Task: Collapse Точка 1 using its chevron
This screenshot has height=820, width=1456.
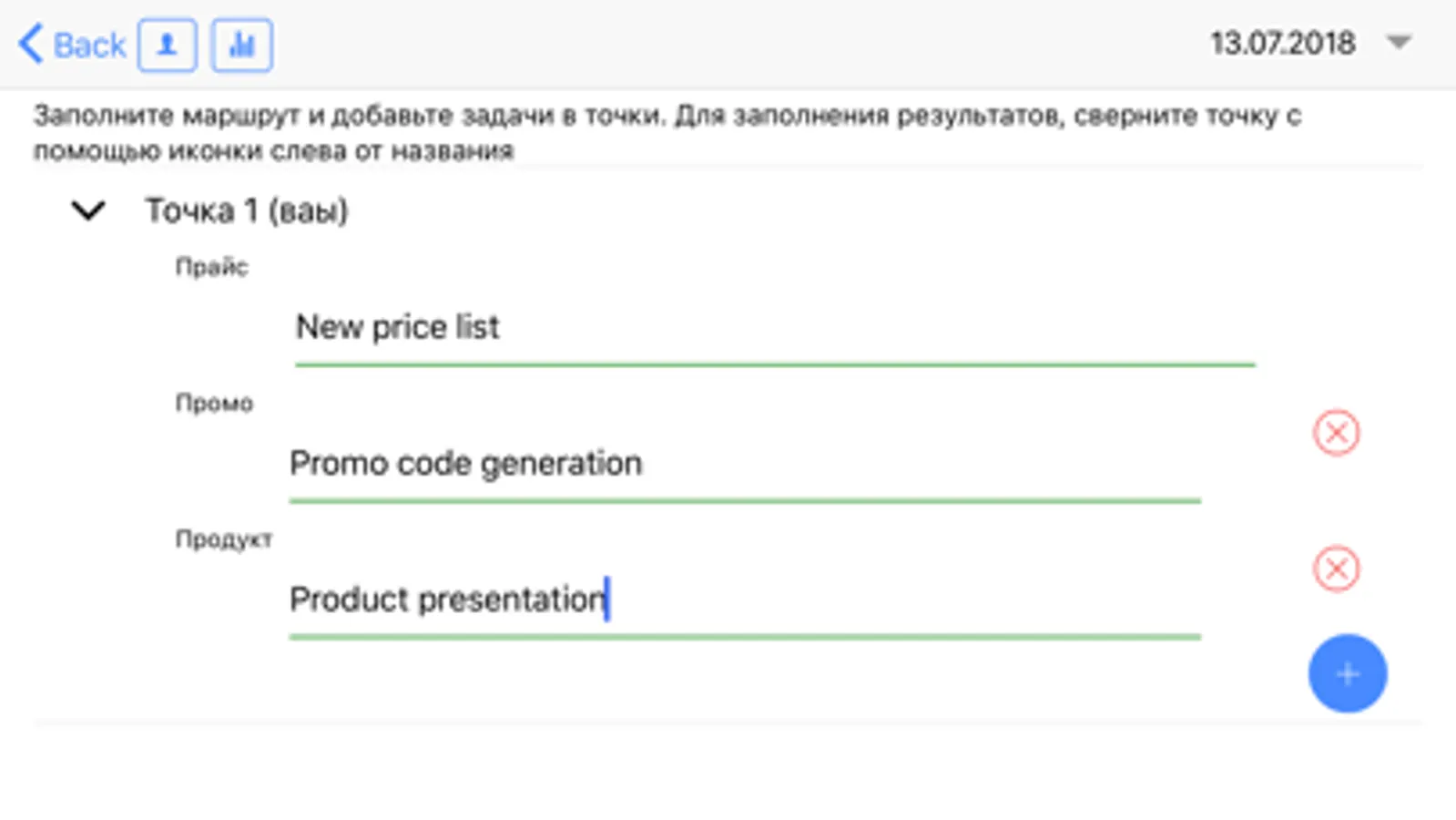Action: pos(88,211)
